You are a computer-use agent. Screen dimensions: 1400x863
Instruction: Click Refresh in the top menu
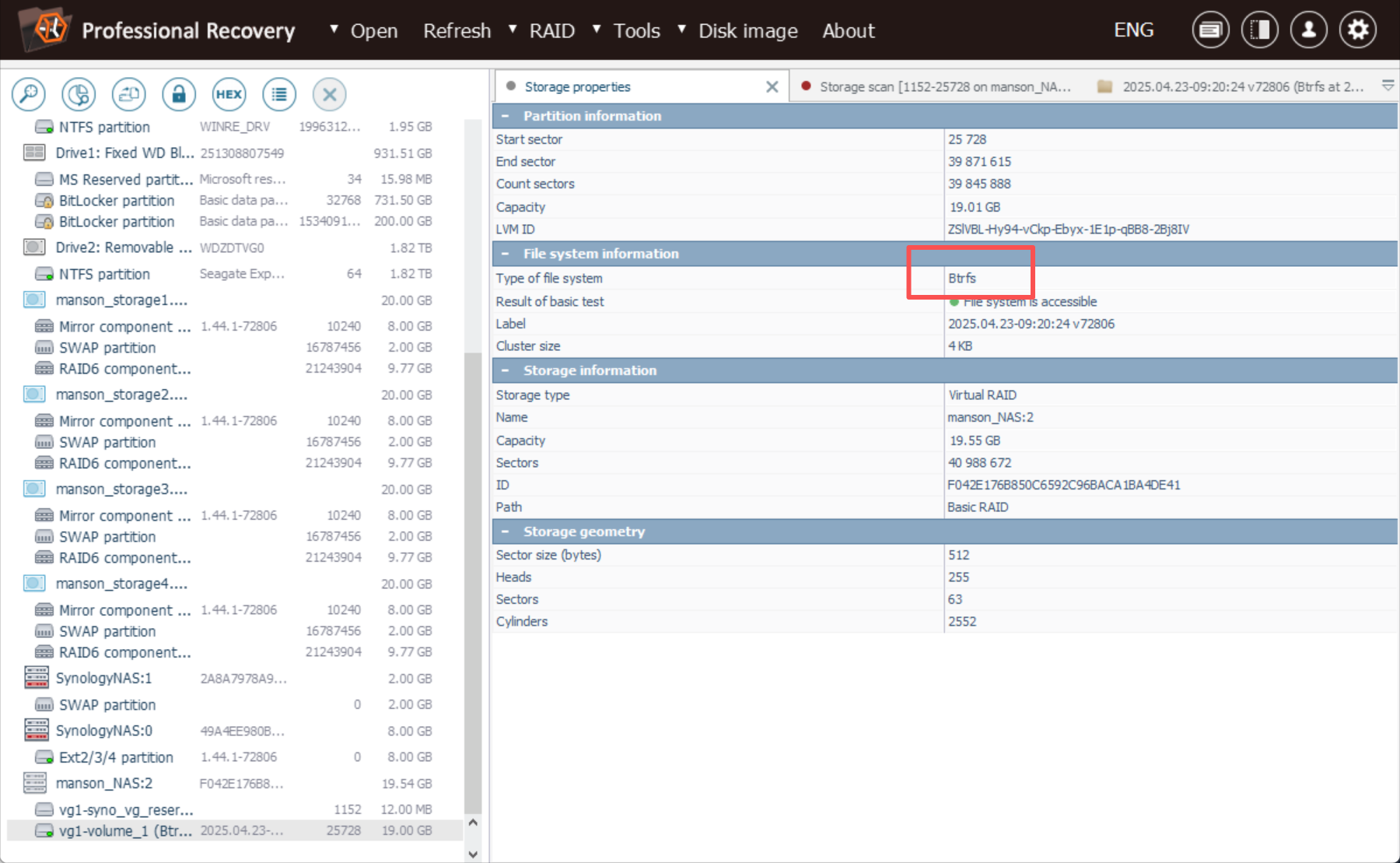pyautogui.click(x=457, y=30)
